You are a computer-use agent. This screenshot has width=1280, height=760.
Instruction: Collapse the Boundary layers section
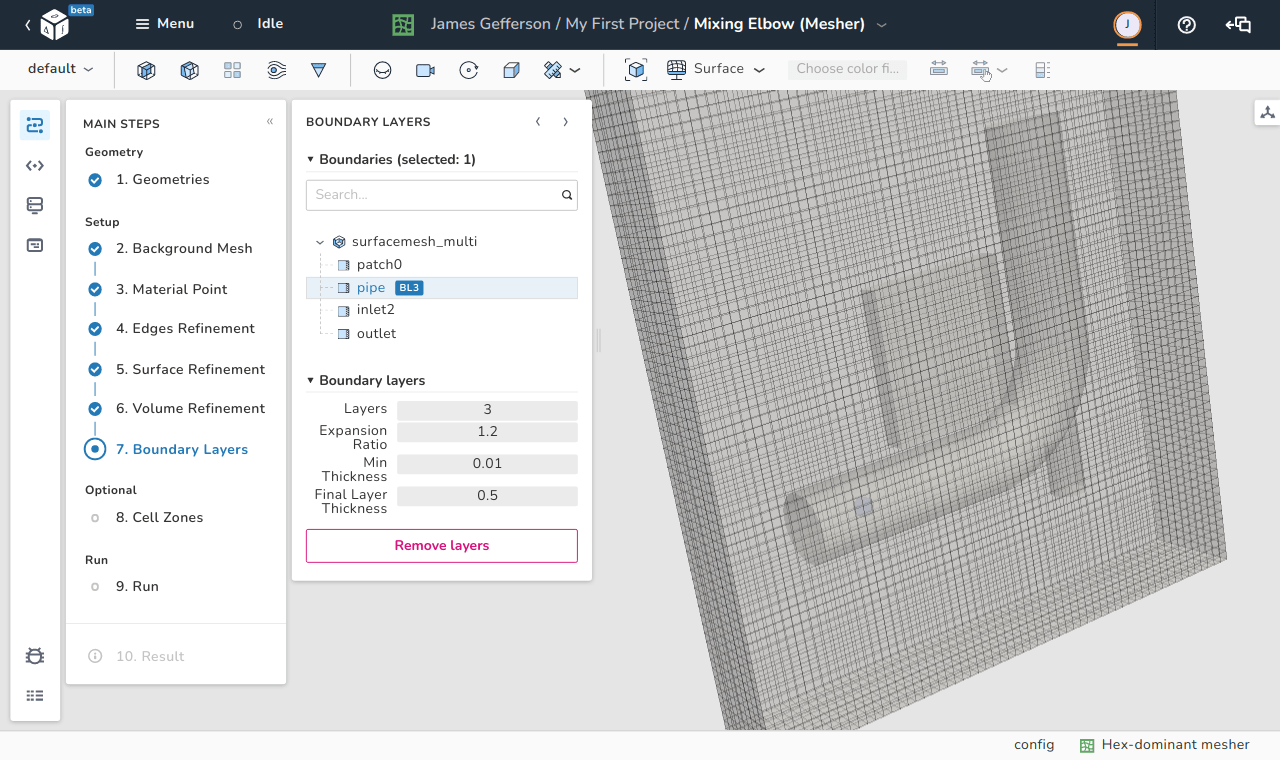pos(366,381)
